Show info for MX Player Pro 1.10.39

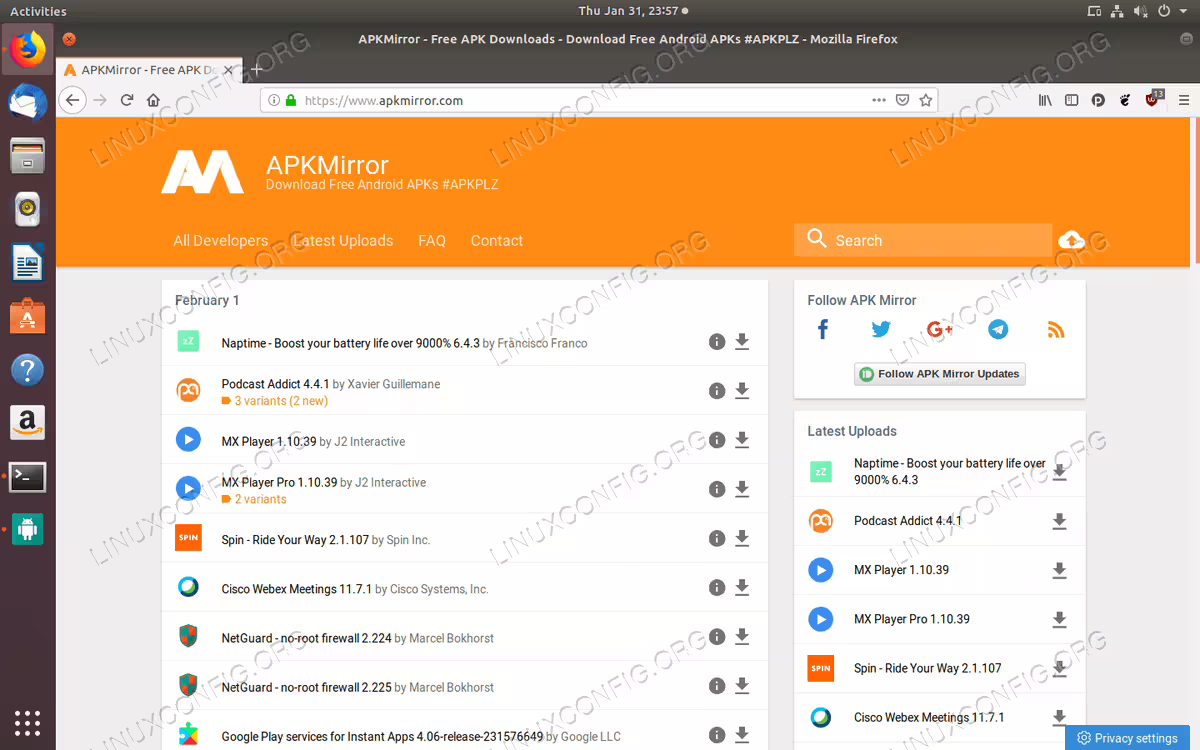point(716,489)
